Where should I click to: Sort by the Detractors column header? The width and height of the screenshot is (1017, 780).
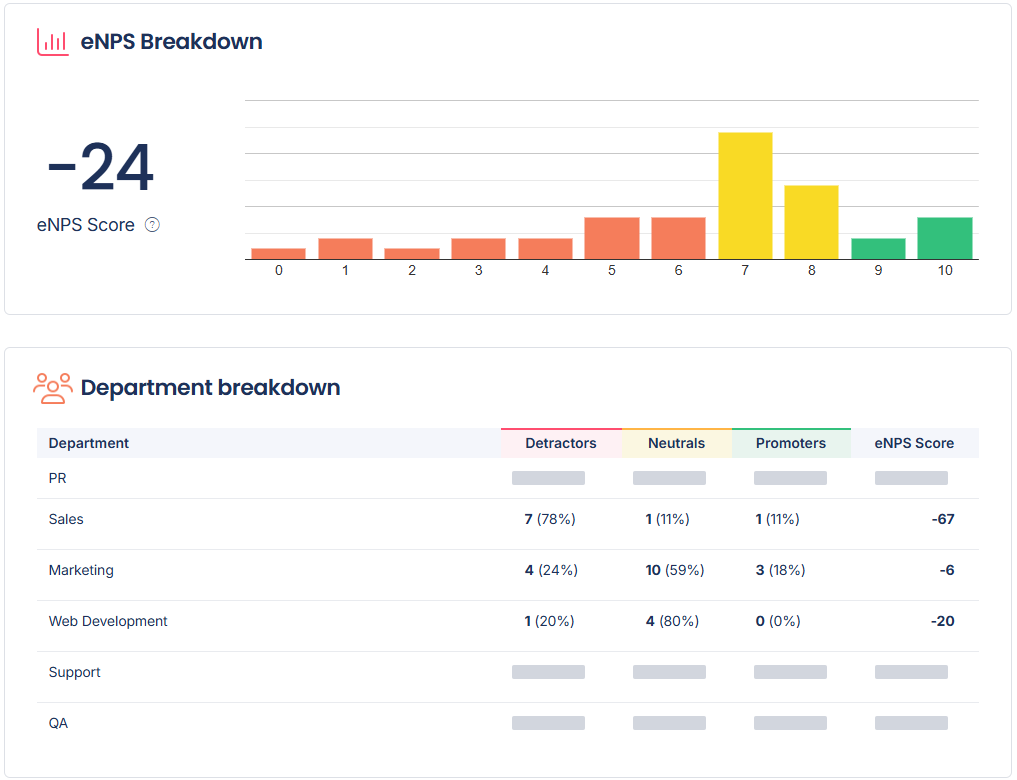pyautogui.click(x=560, y=443)
